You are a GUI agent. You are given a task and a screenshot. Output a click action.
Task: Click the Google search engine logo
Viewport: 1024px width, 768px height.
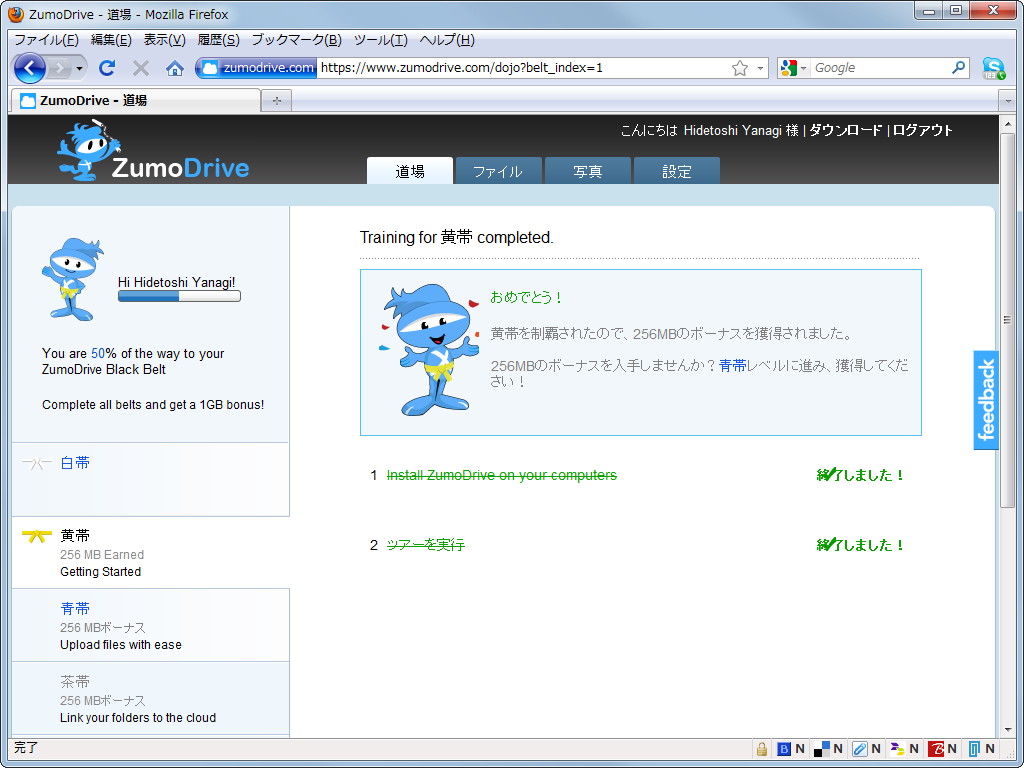pos(789,67)
